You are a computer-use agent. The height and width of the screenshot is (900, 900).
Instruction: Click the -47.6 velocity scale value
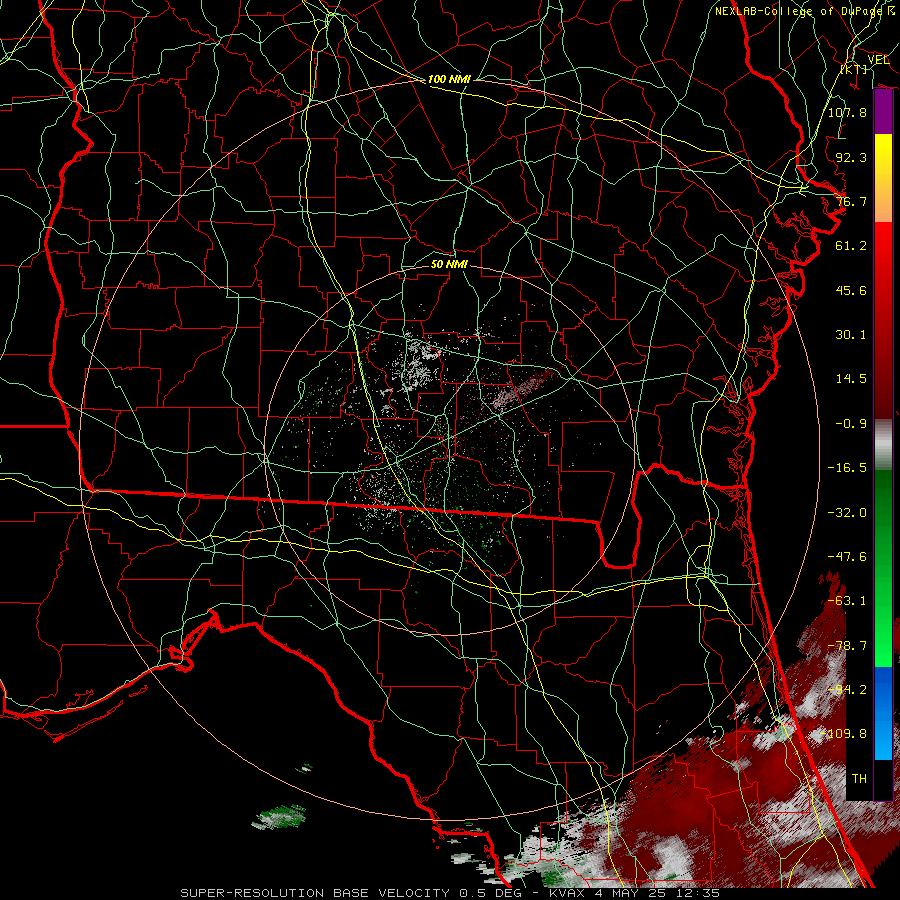coord(847,557)
